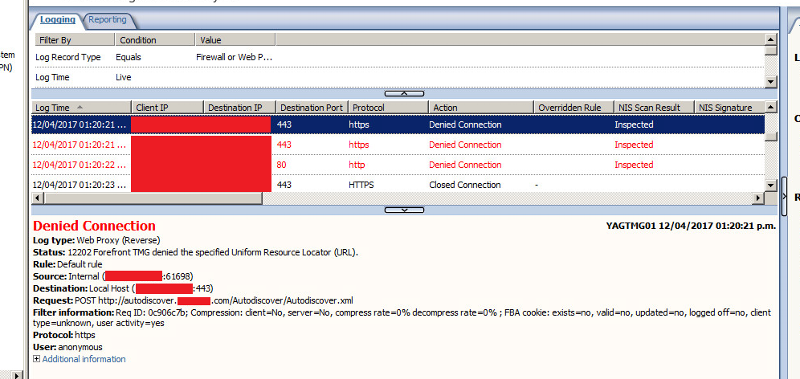Sort by Protocol column header
Viewport: 800px width, 379px height.
click(x=389, y=108)
